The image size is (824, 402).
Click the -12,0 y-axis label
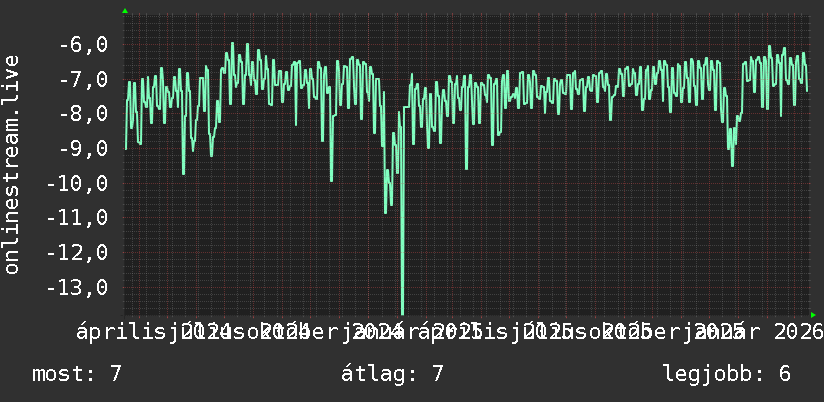[x=77, y=253]
